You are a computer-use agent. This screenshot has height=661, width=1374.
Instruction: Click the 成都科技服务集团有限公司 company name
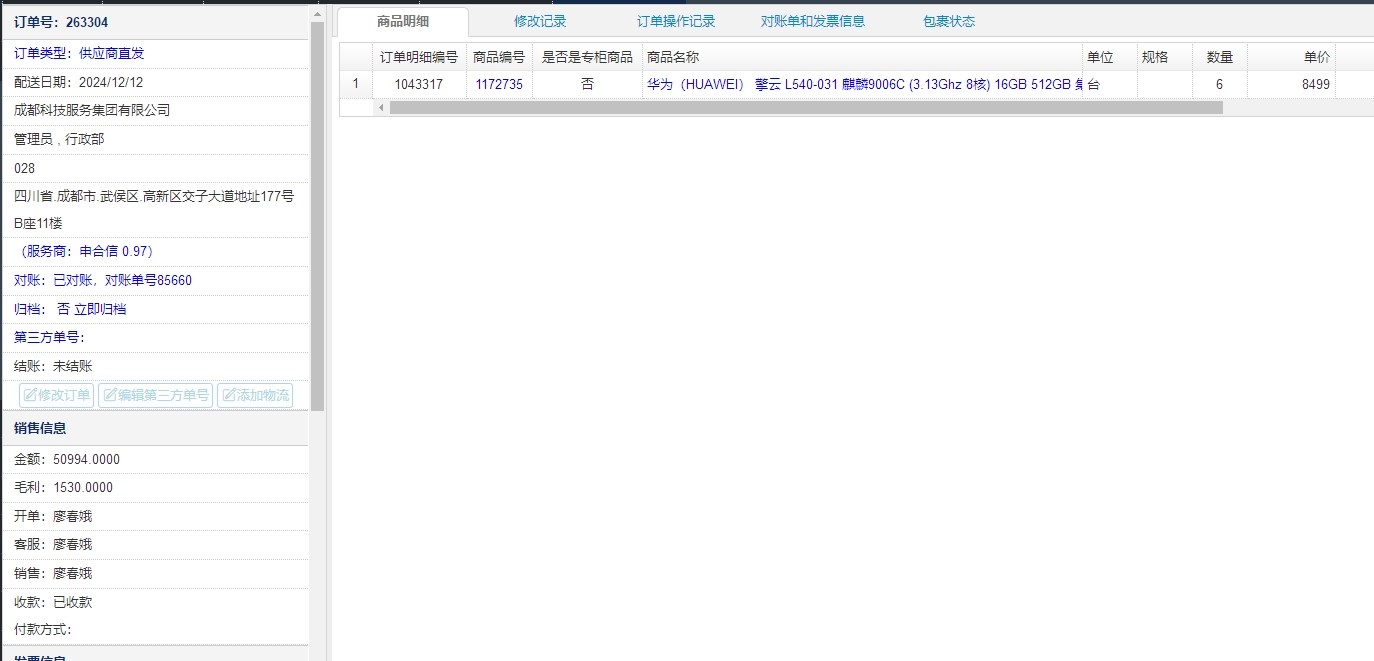click(x=92, y=110)
